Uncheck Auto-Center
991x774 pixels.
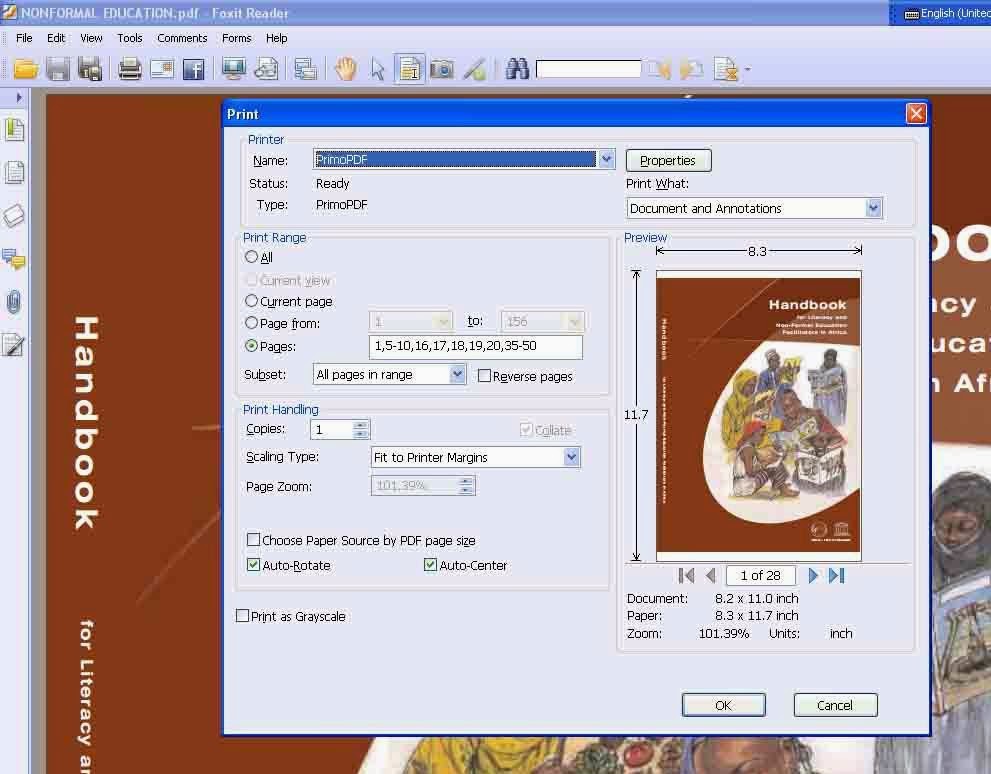click(x=430, y=565)
